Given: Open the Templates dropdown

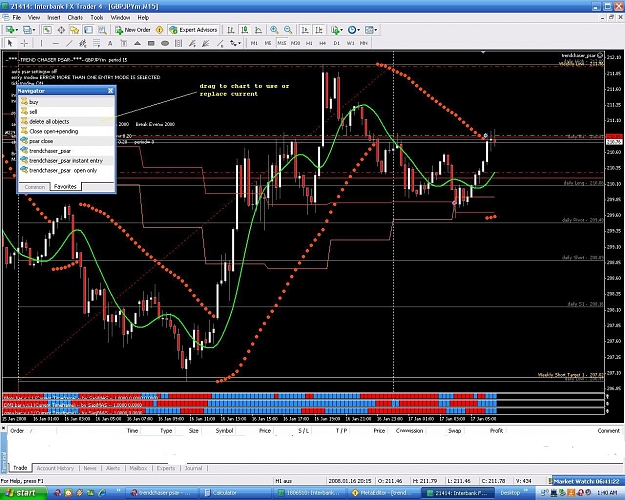Looking at the screenshot, I should click(x=371, y=30).
